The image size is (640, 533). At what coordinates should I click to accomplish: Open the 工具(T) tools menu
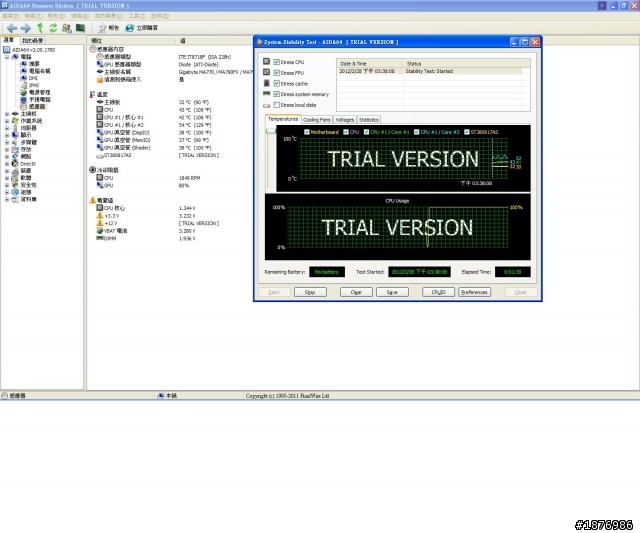click(x=137, y=16)
